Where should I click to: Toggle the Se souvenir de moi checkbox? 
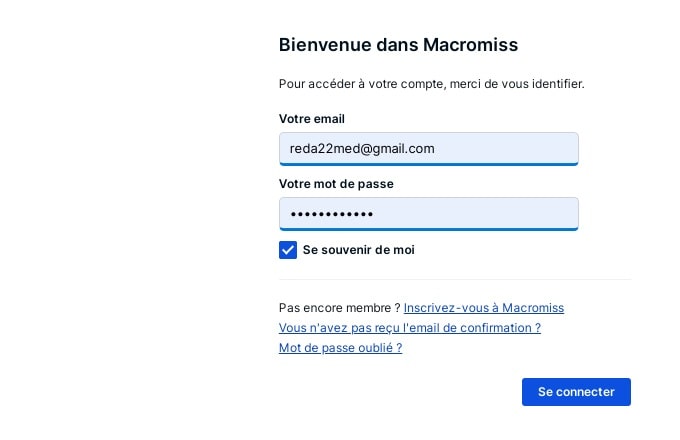pyautogui.click(x=288, y=250)
